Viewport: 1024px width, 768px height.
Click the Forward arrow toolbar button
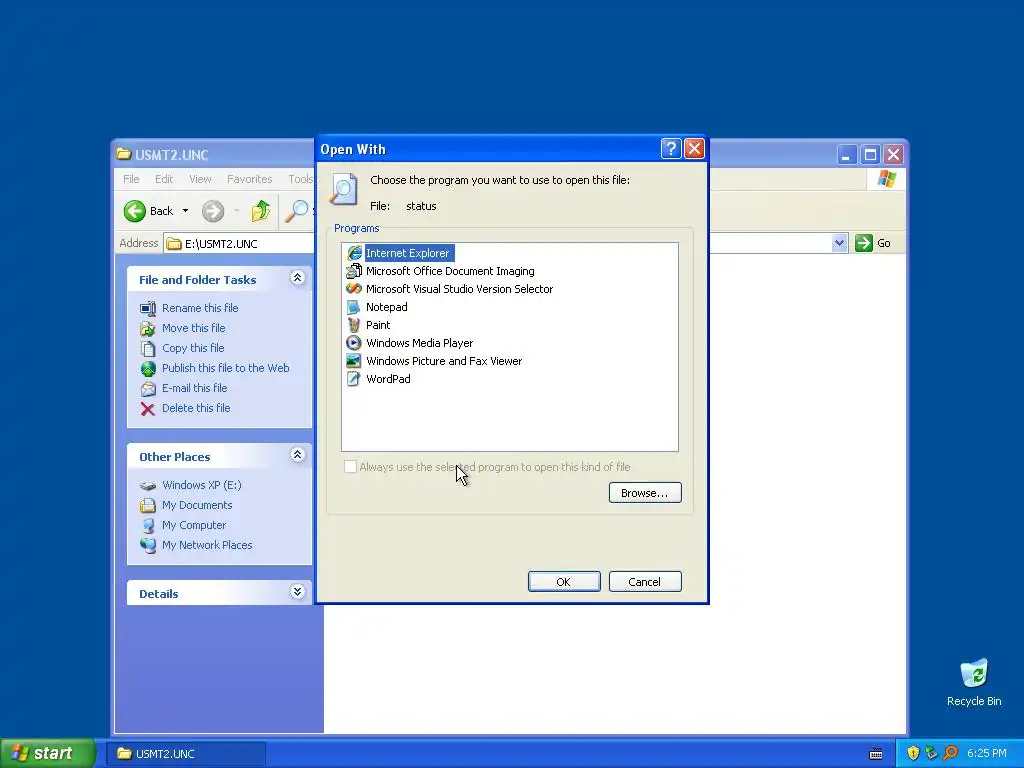click(x=213, y=211)
